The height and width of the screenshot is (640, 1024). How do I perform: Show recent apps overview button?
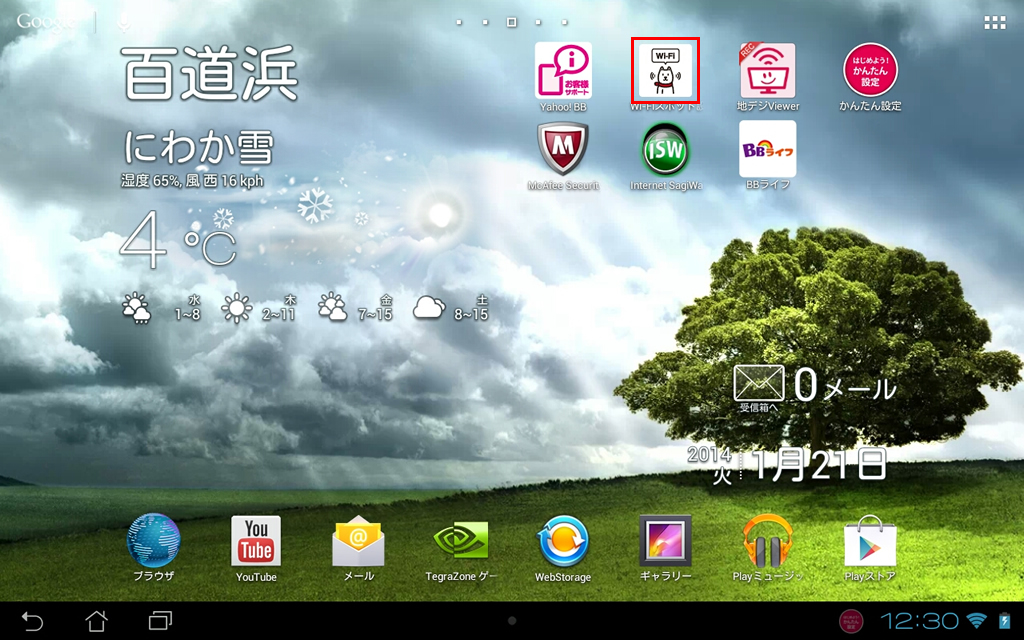click(x=160, y=620)
